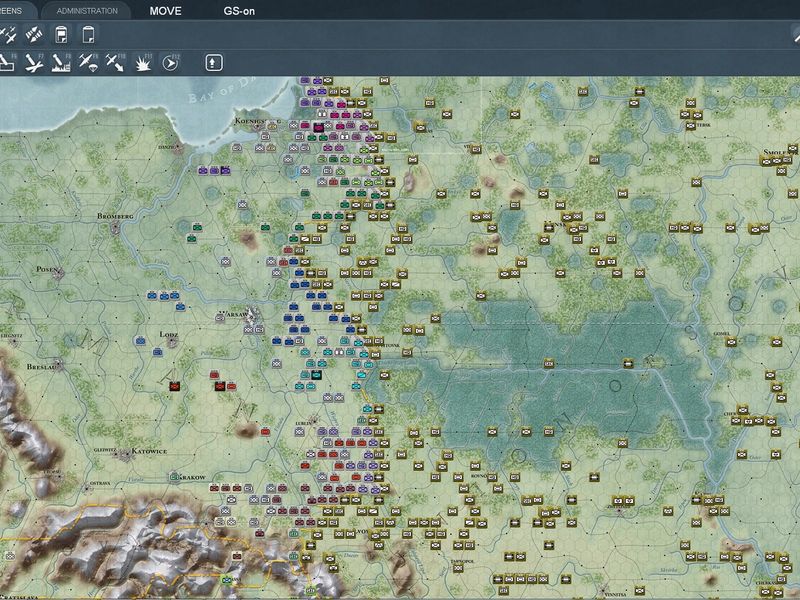Image resolution: width=800 pixels, height=600 pixels.
Task: Click the MOVE mode label
Action: 165,11
